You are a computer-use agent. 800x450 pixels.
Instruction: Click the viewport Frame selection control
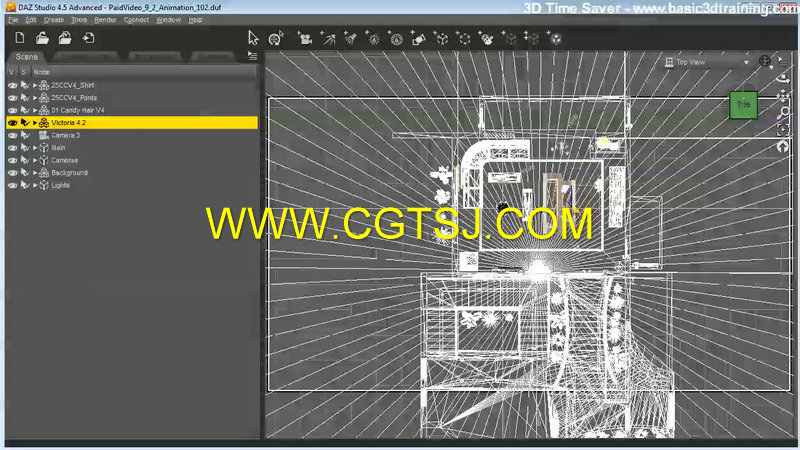pos(783,129)
